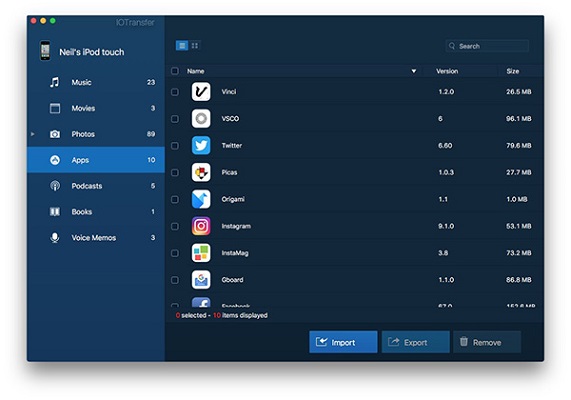
Task: Click the Vinci app icon
Action: 201,91
